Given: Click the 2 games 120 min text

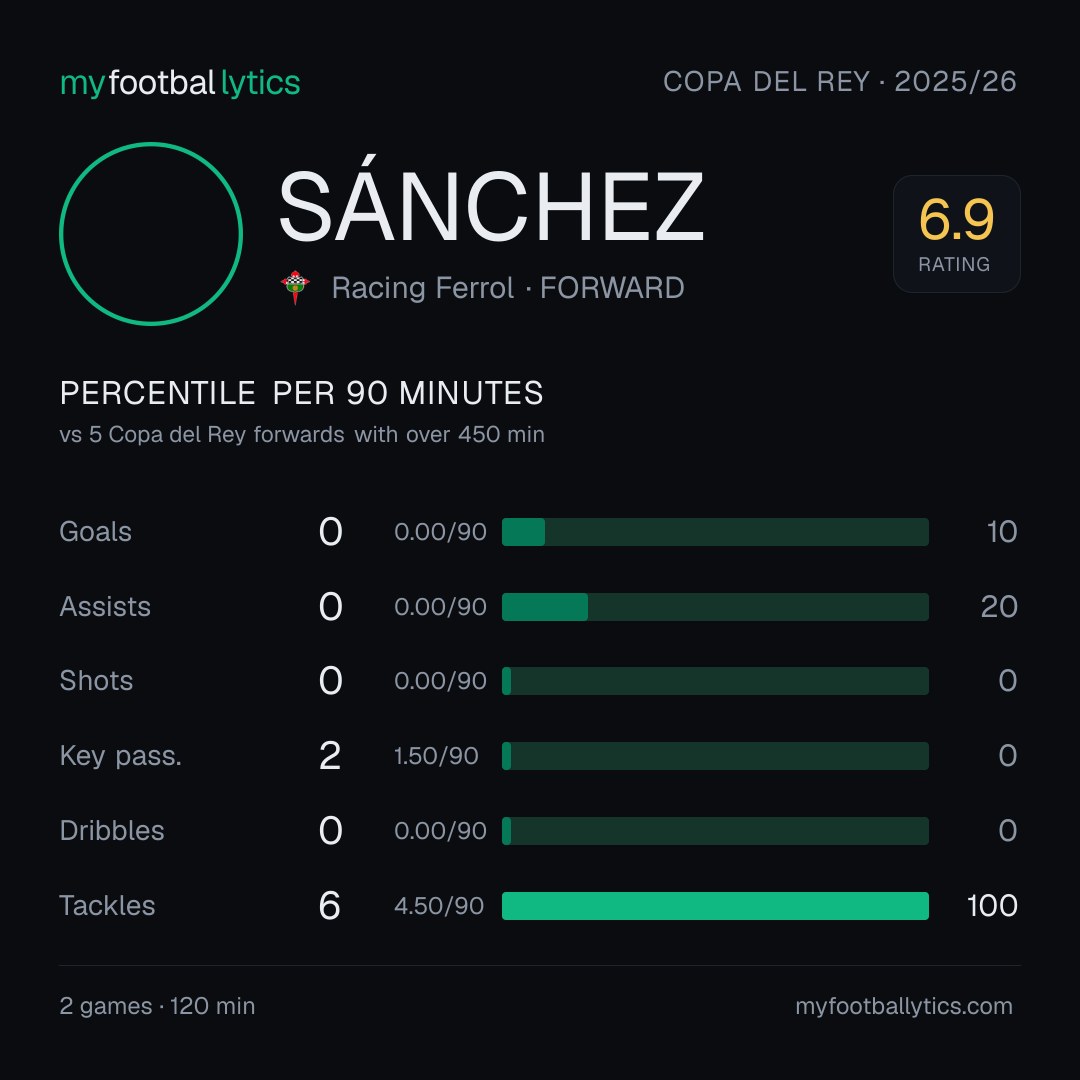Looking at the screenshot, I should pos(157,1006).
